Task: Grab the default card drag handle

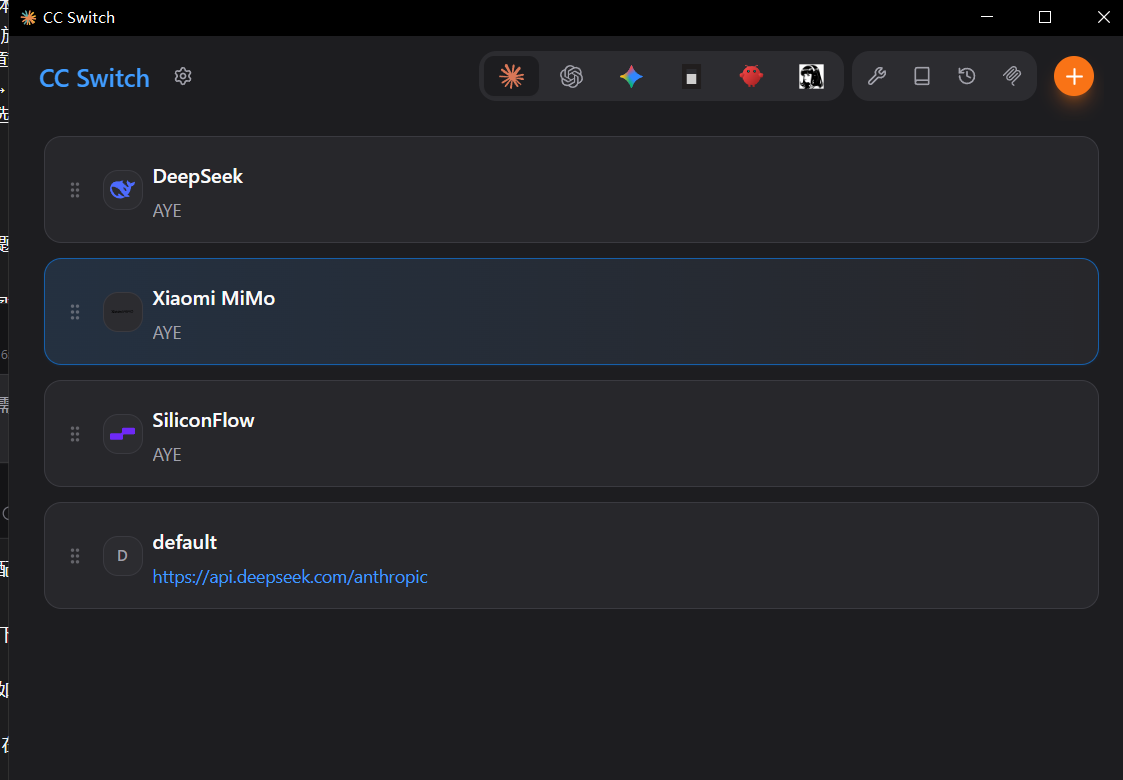Action: coord(74,556)
